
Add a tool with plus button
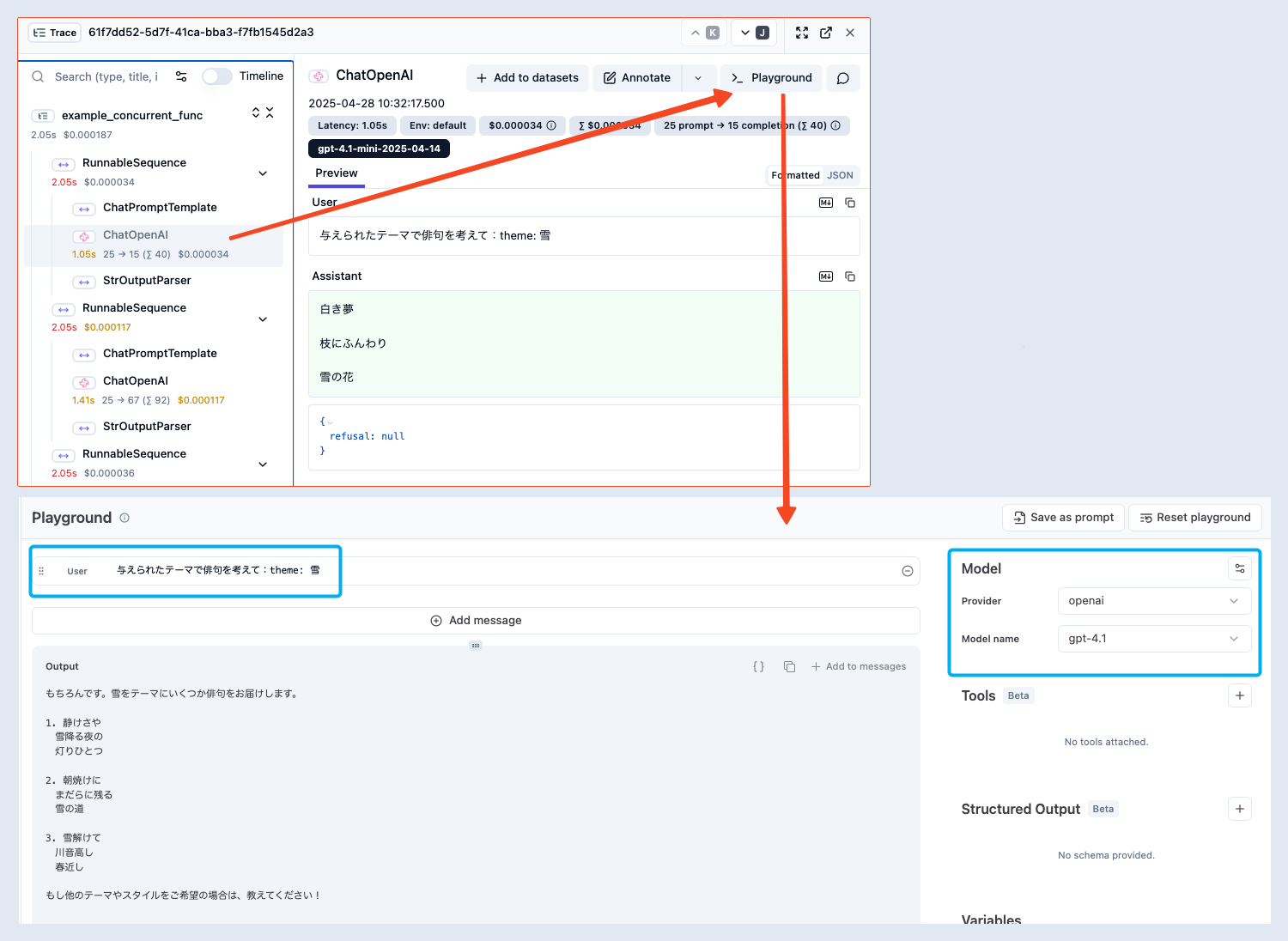pos(1240,695)
